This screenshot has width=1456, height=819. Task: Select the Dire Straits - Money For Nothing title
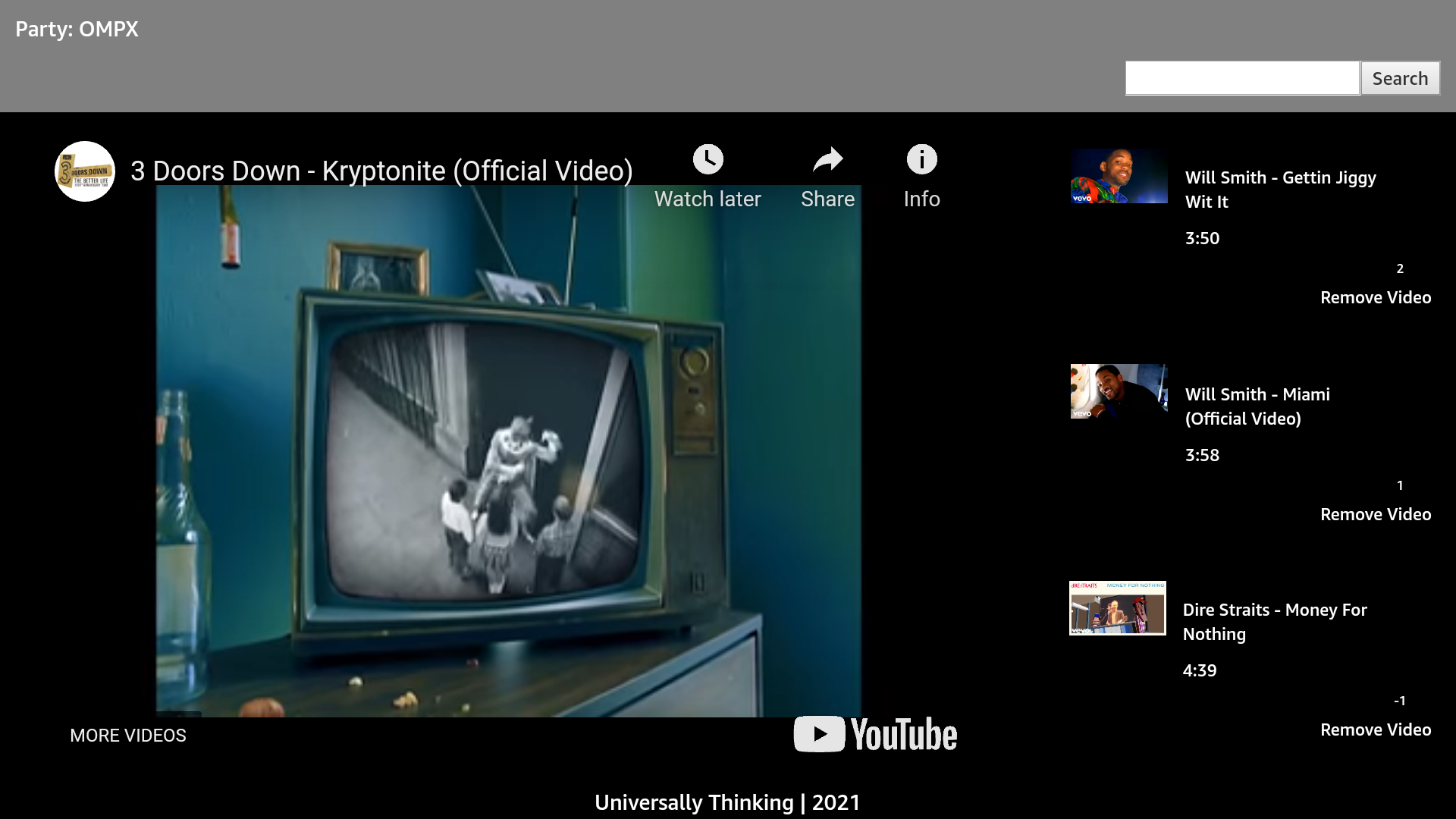tap(1274, 622)
